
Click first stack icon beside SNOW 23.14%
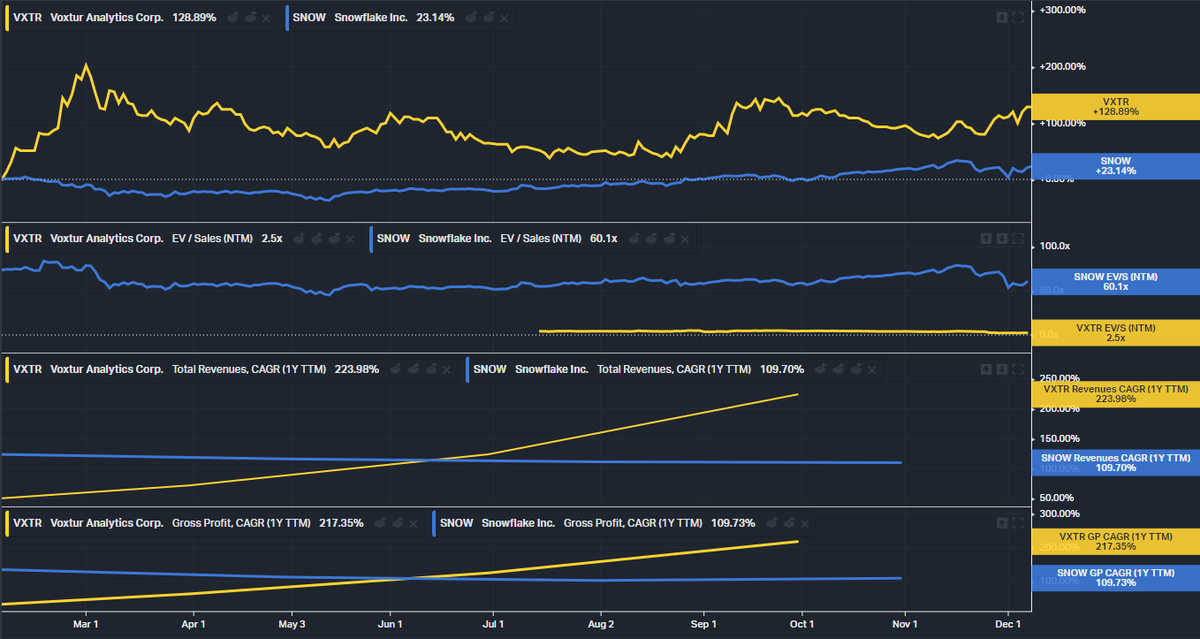click(471, 18)
